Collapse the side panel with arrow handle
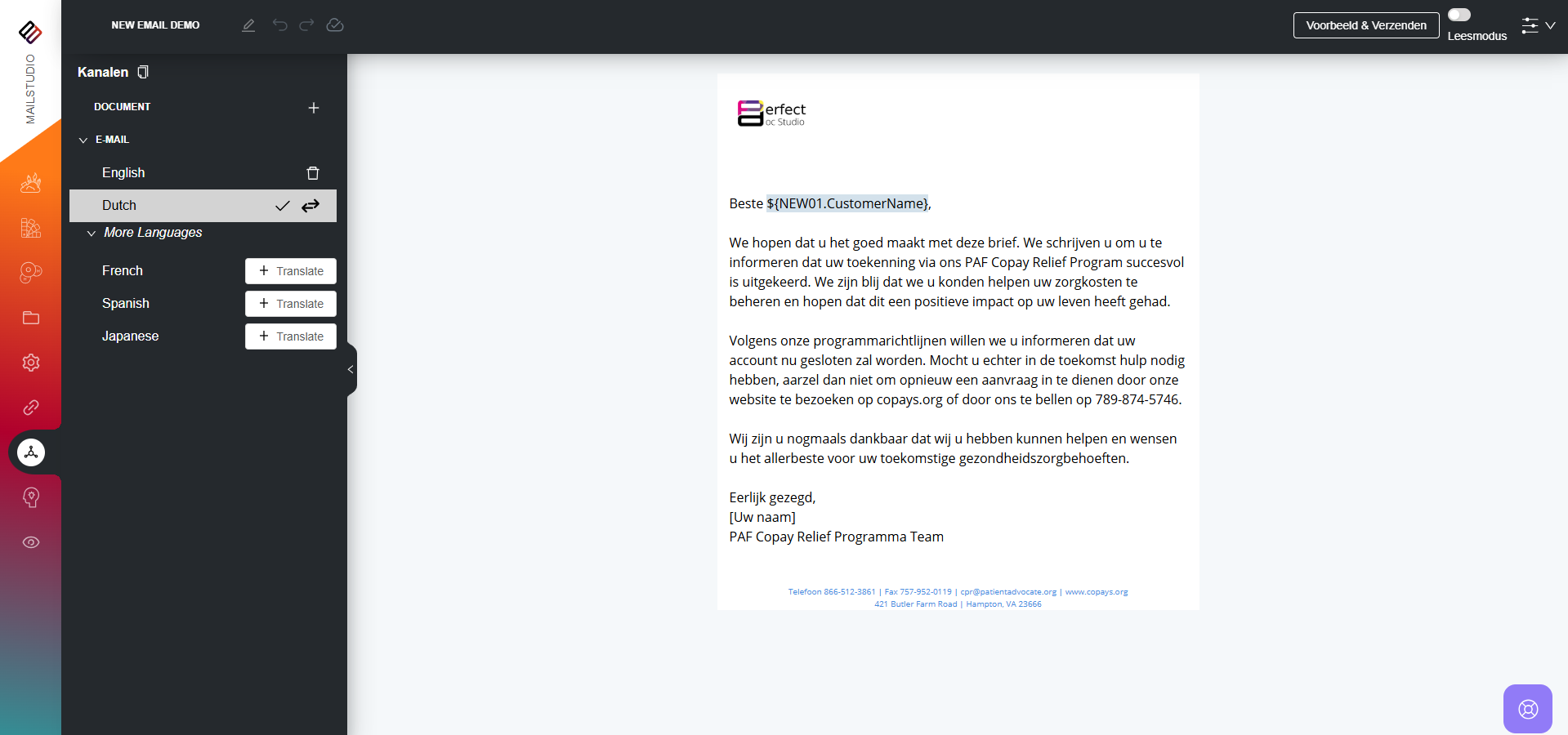Screen dimensions: 1568x735 [x=351, y=369]
